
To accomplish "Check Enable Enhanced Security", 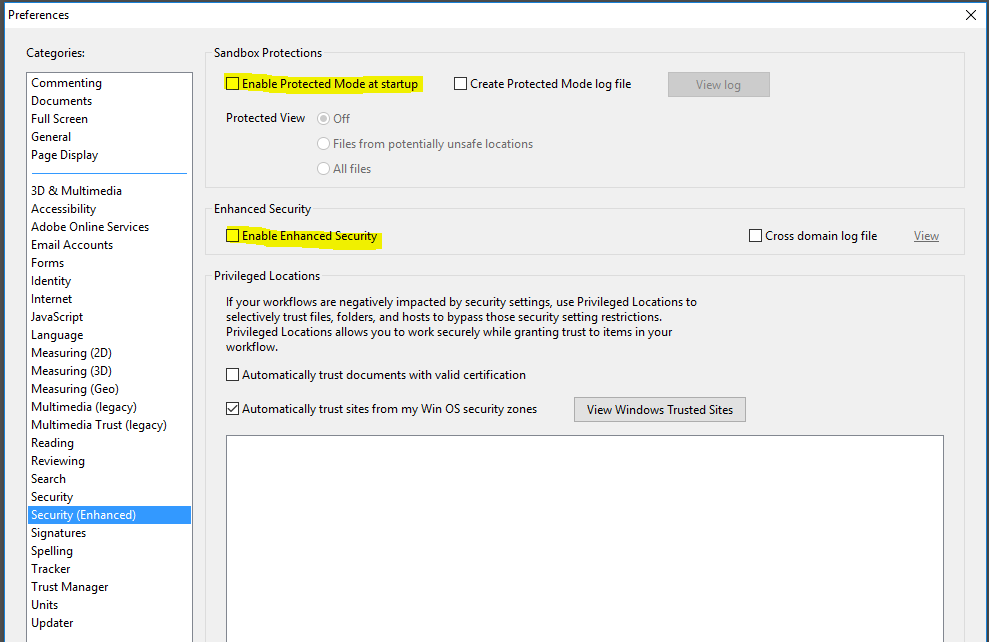I will coord(233,236).
